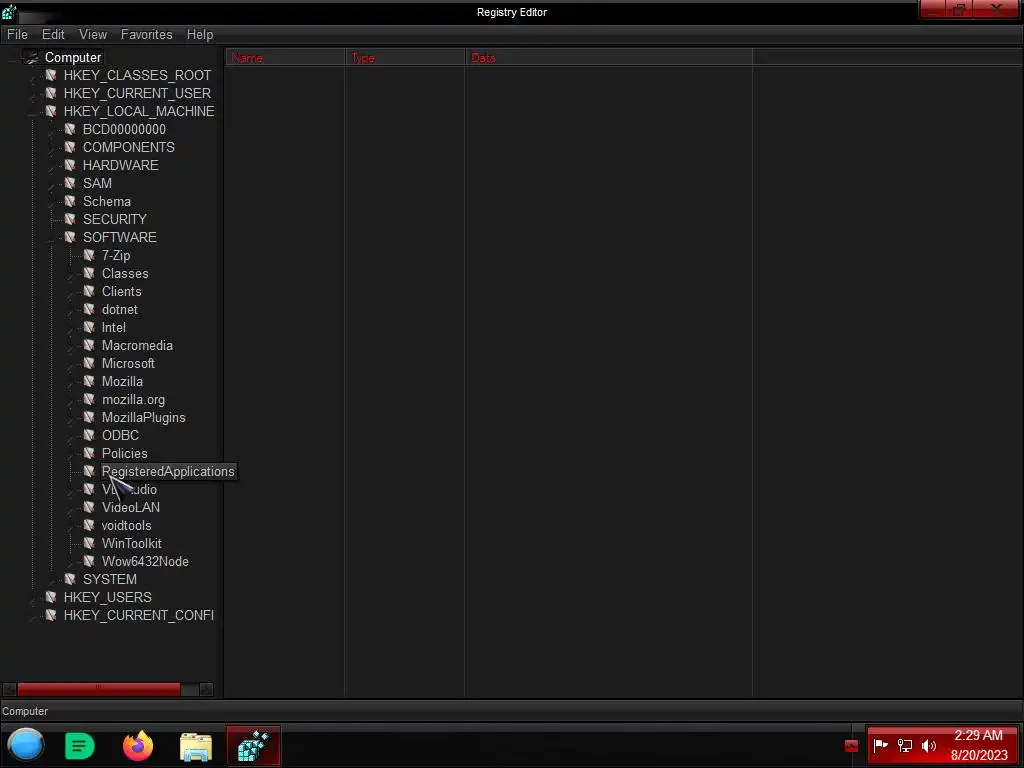
Task: Select the Microsoft key label
Action: pos(128,363)
